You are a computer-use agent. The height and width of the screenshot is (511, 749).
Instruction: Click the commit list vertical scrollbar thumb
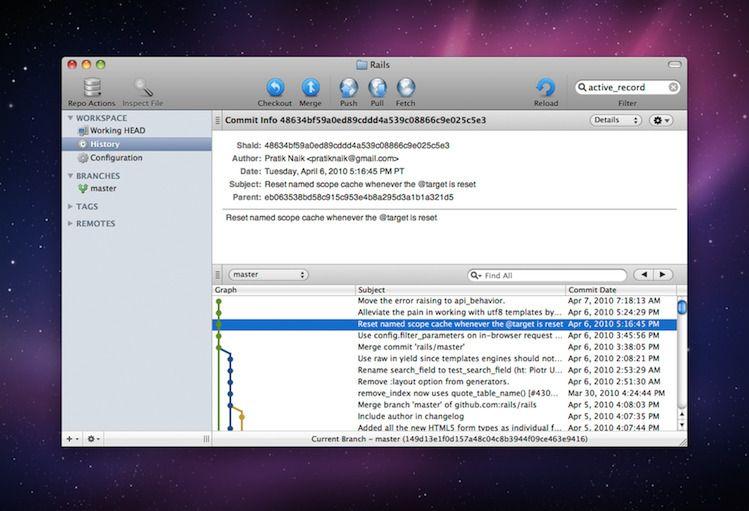click(682, 306)
